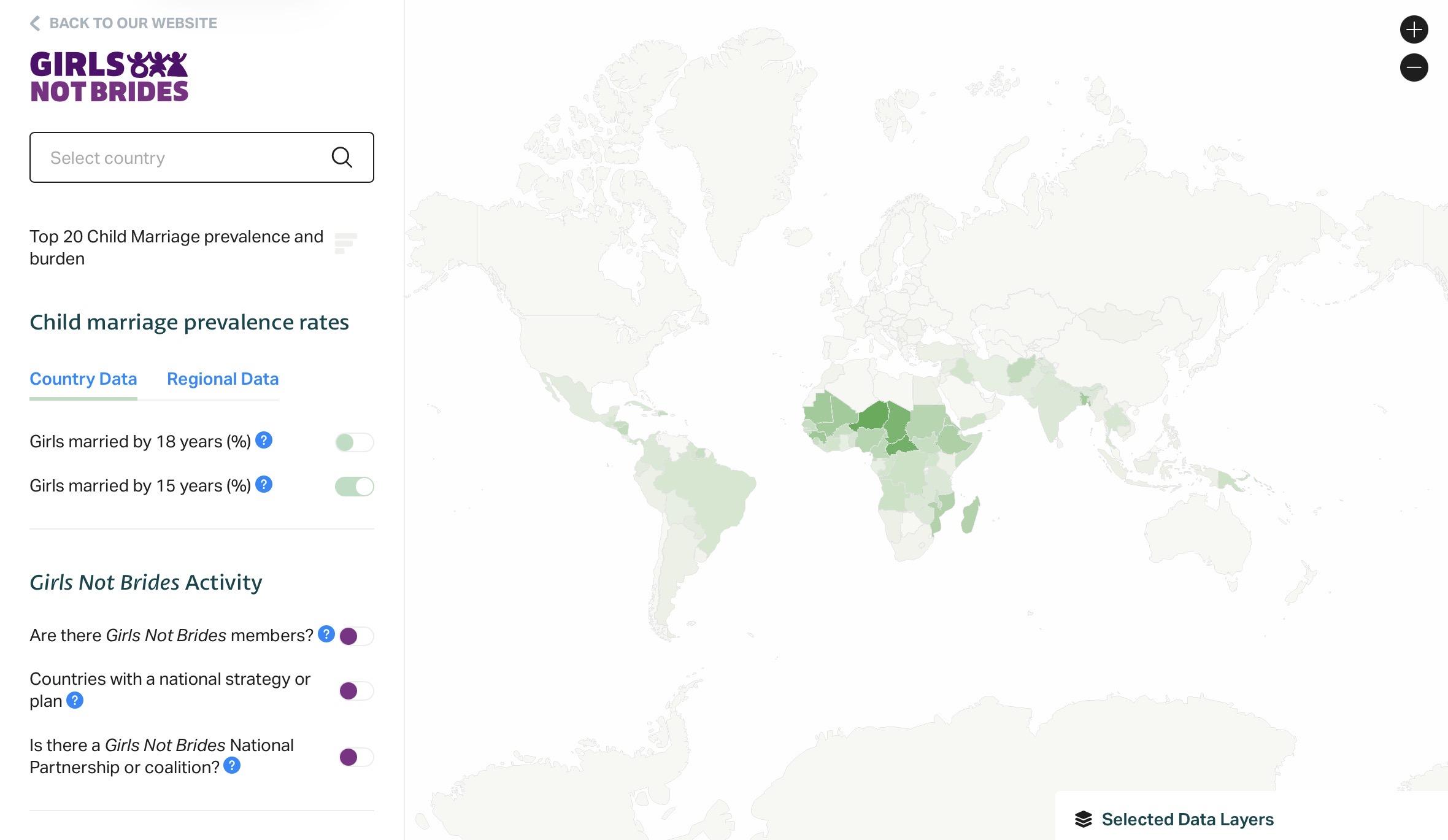Click the map zoom out minus button
Screen dimensions: 1448x840
[1414, 67]
